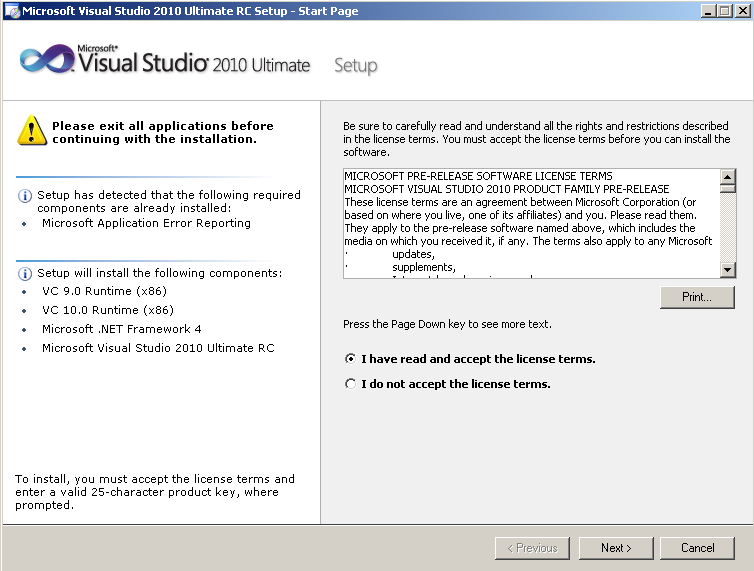
Task: Maximize the setup window
Action: point(724,11)
